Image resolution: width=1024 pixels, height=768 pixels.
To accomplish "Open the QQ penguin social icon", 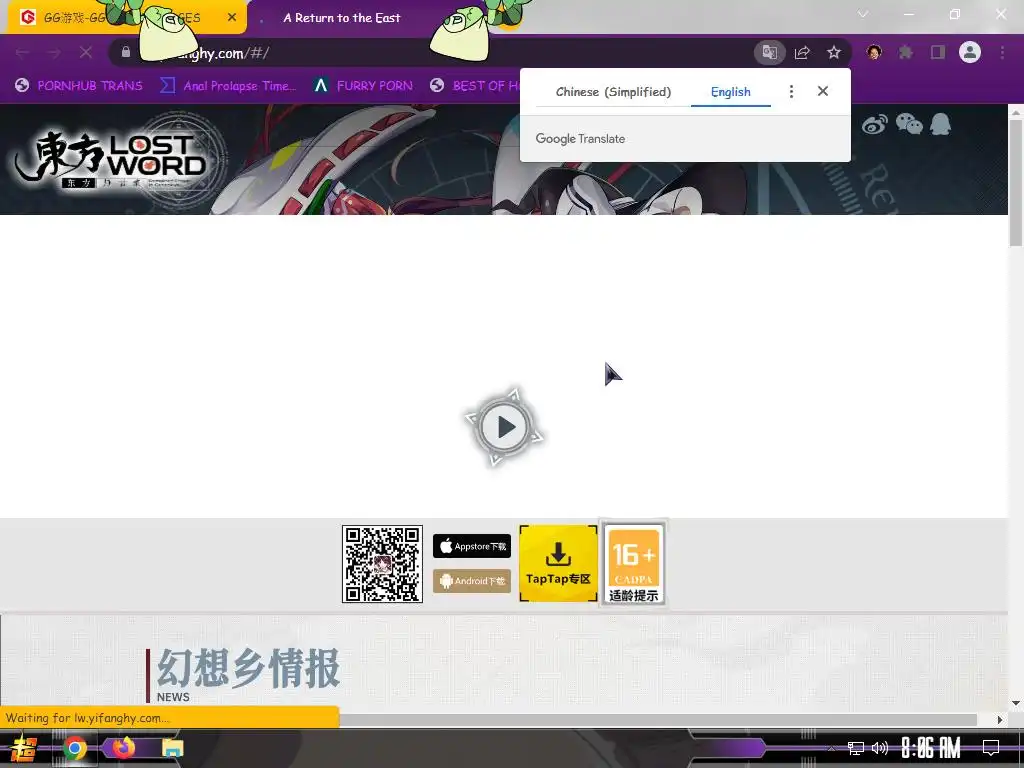I will (940, 123).
